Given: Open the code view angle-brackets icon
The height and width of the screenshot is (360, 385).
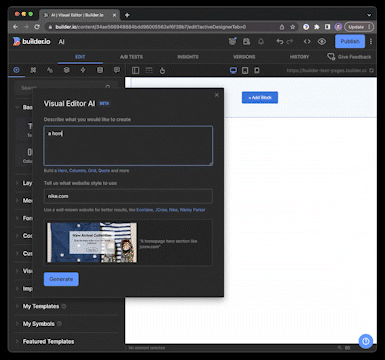Looking at the screenshot, I should click(307, 41).
